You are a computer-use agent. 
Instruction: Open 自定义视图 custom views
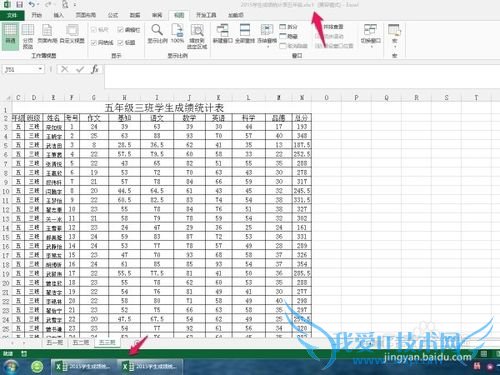[72, 34]
